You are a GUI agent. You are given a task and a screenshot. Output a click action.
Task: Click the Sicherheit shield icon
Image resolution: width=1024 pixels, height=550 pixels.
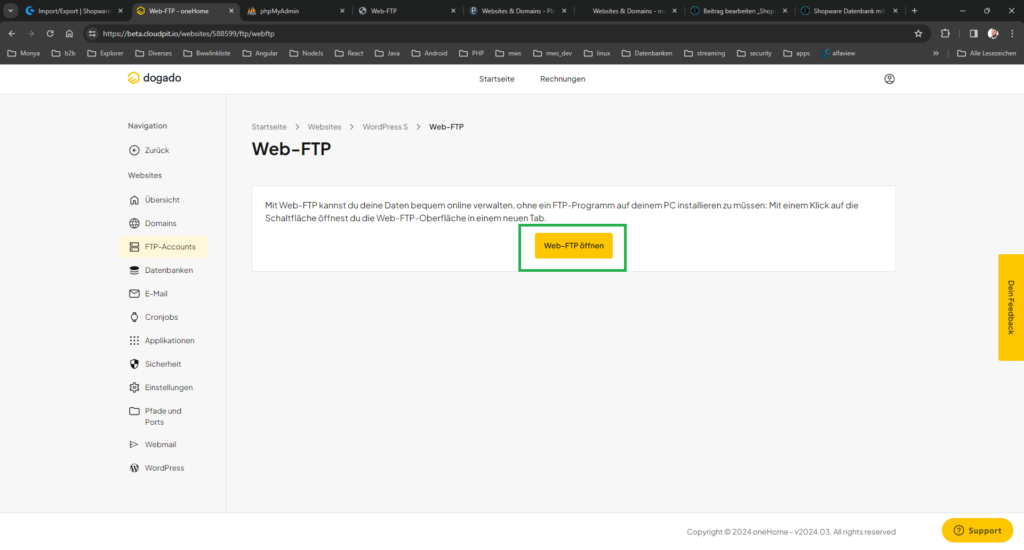135,364
